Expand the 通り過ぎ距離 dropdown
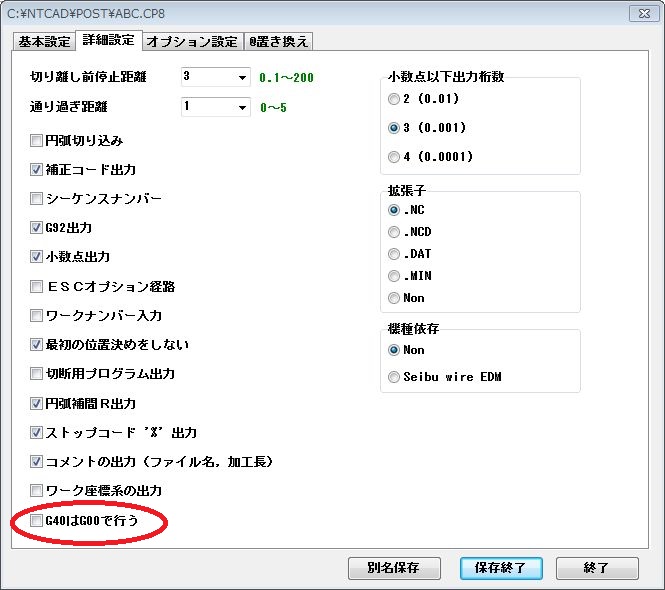This screenshot has width=665, height=590. point(242,107)
